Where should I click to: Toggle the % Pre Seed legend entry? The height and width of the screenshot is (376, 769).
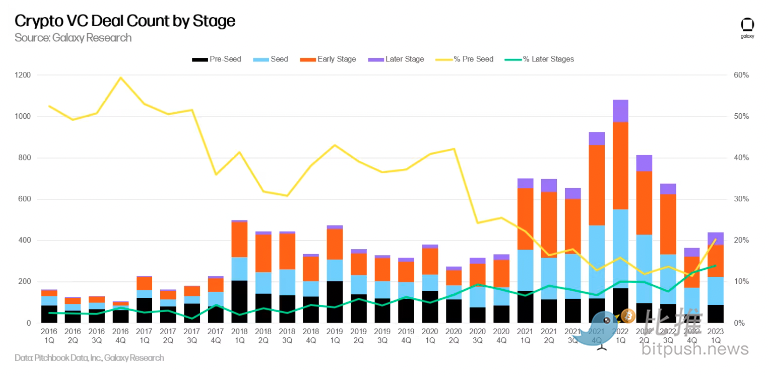coord(464,59)
